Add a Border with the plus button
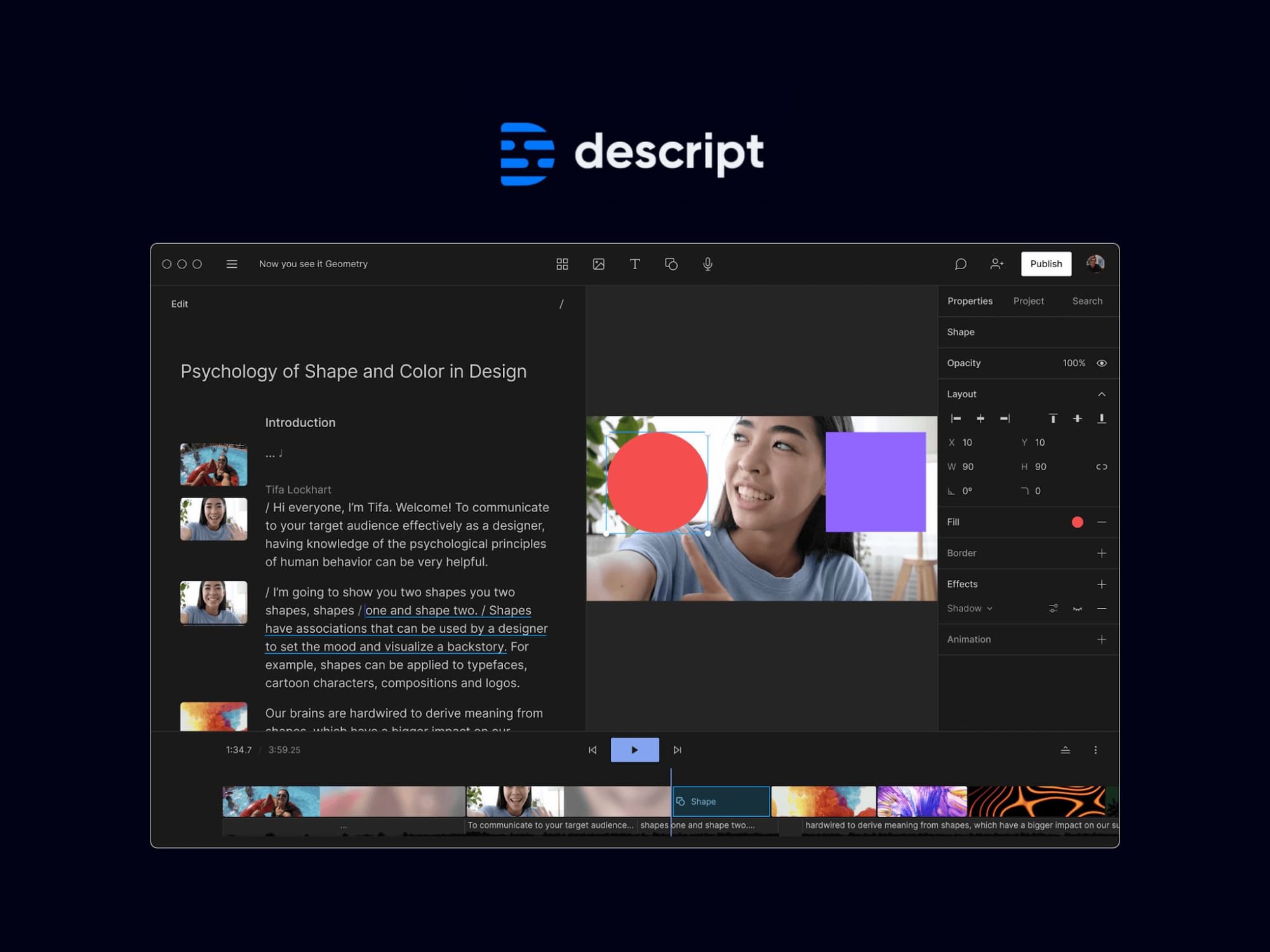Viewport: 1270px width, 952px height. point(1102,553)
